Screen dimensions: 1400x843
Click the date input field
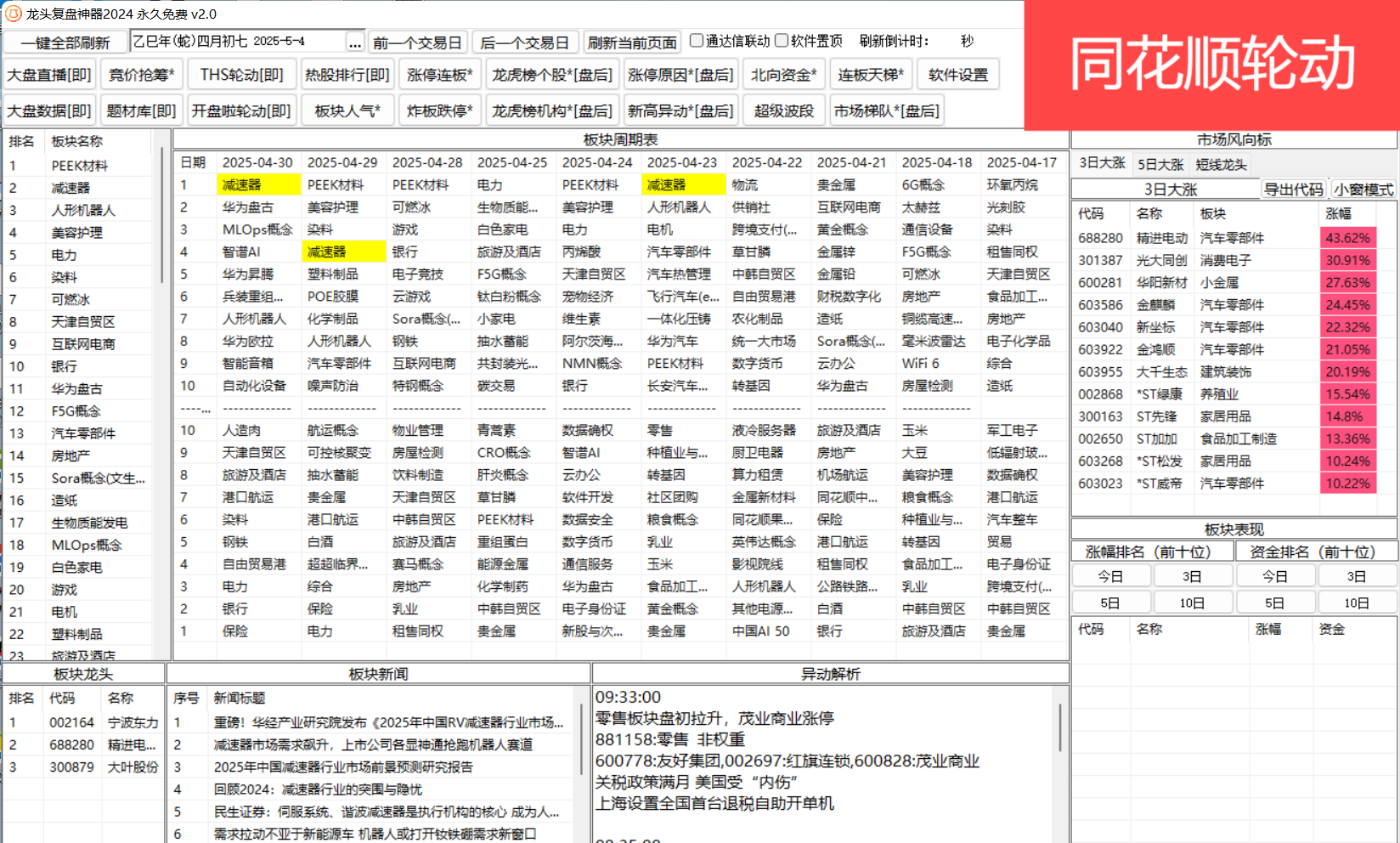[x=238, y=42]
